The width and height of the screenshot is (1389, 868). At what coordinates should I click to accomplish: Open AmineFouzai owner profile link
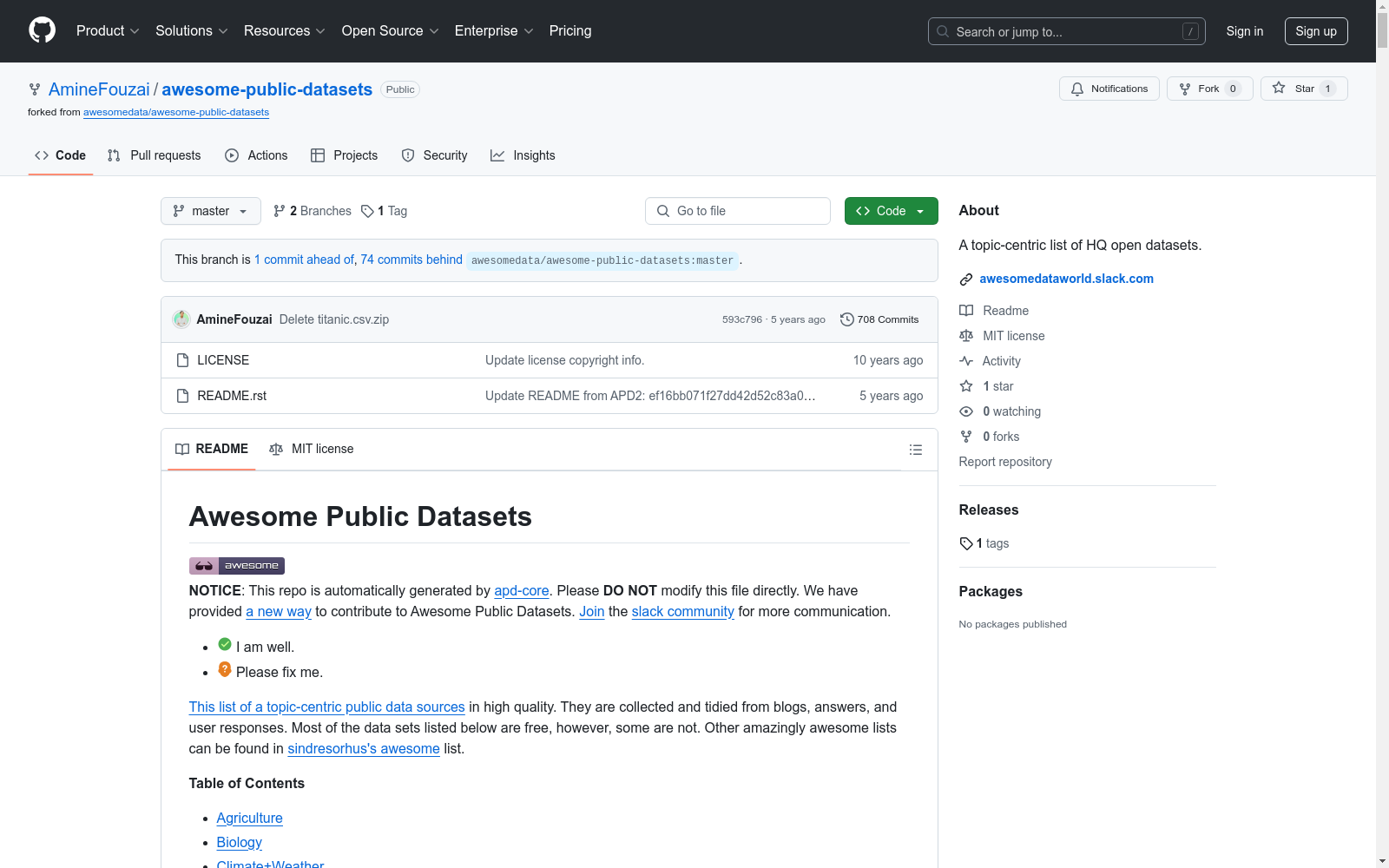pos(99,89)
